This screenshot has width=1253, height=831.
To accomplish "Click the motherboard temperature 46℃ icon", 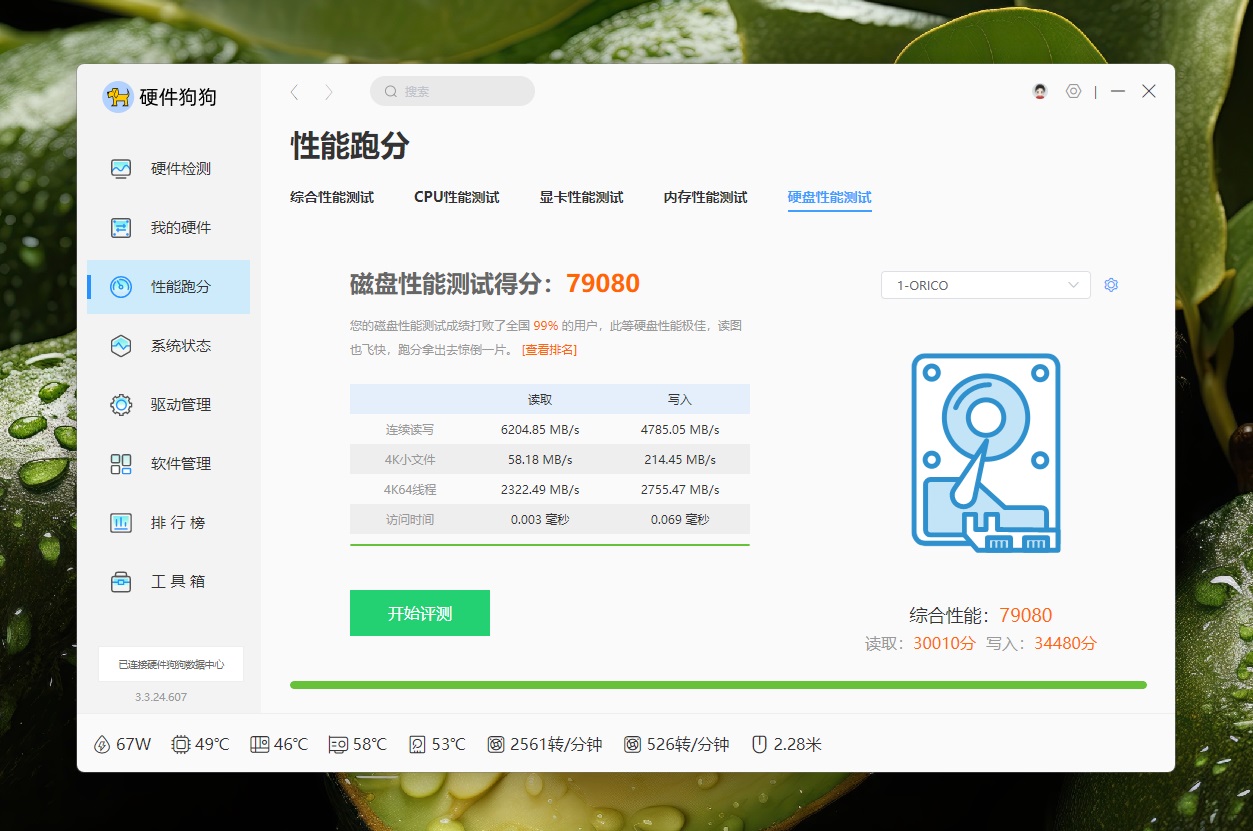I will (260, 745).
